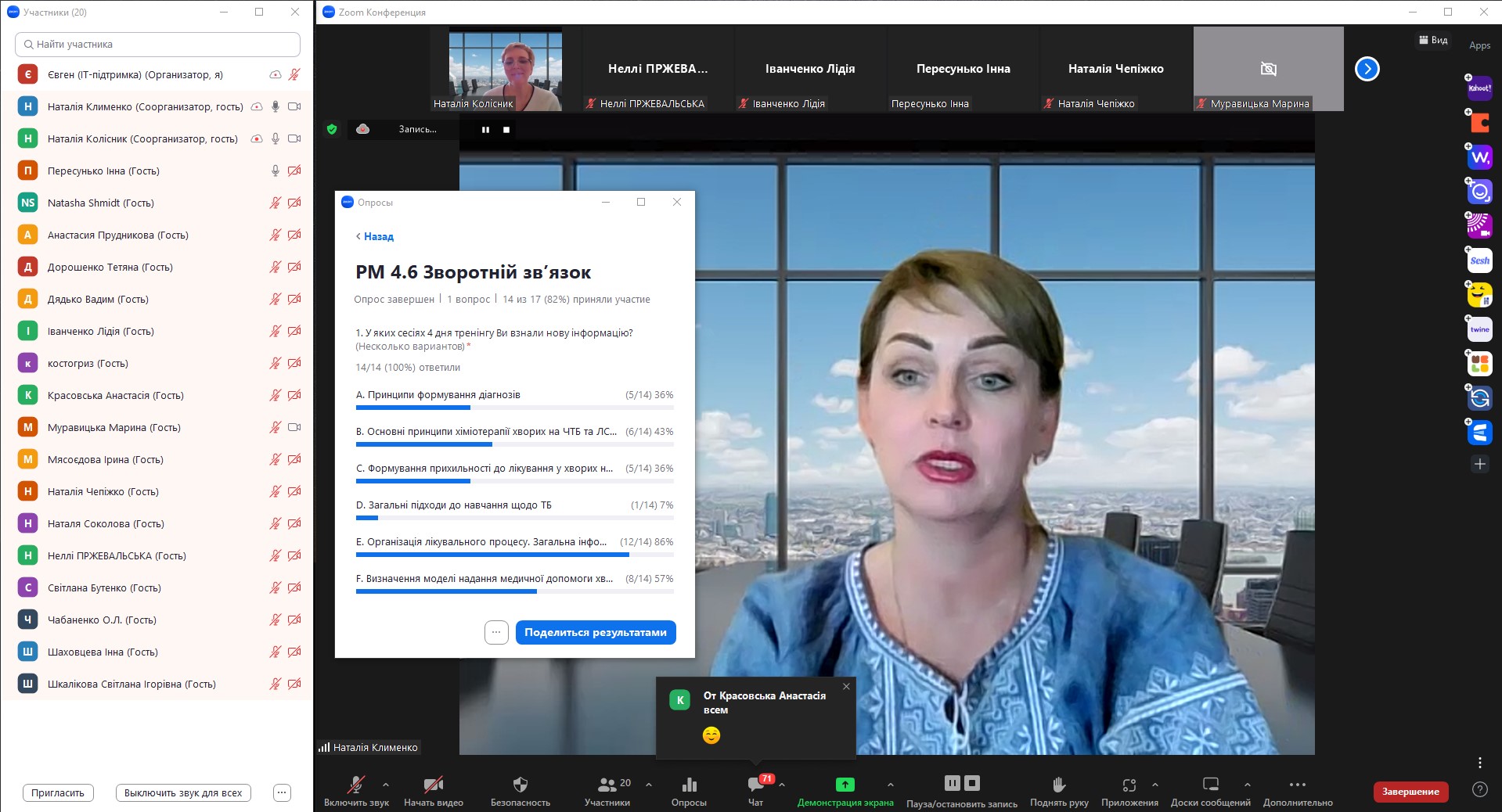
Task: Open the twine app icon
Action: [x=1479, y=329]
